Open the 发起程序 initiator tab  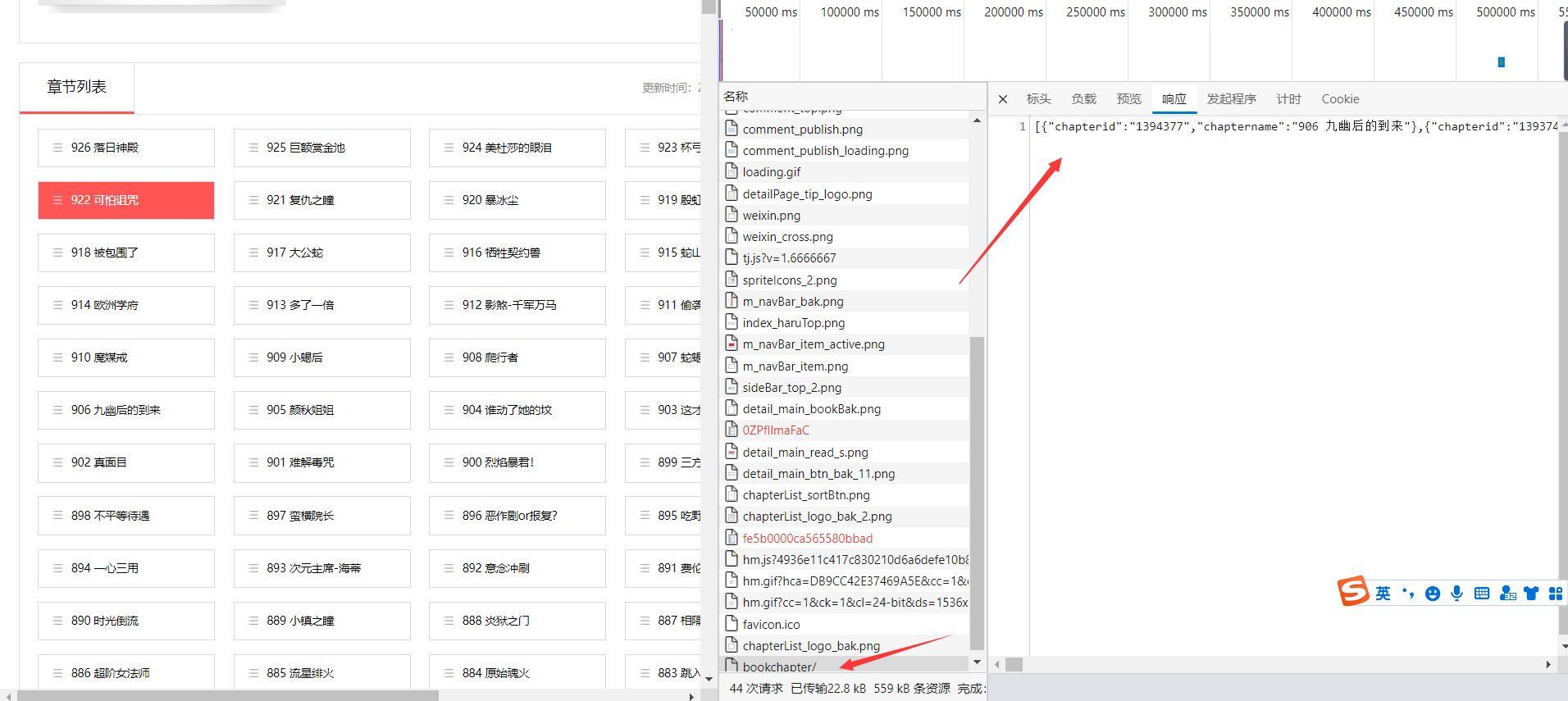[1231, 99]
